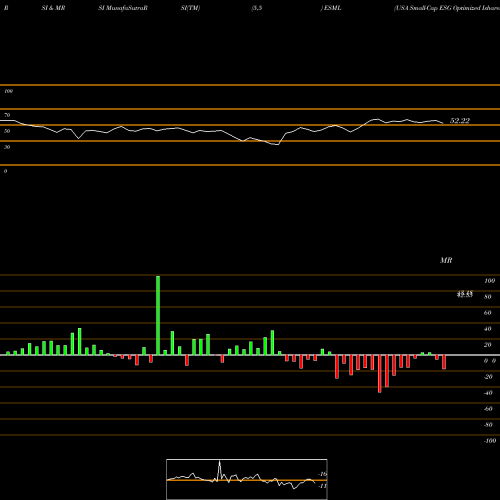Click the 50 level label on RSI panel

[7, 131]
